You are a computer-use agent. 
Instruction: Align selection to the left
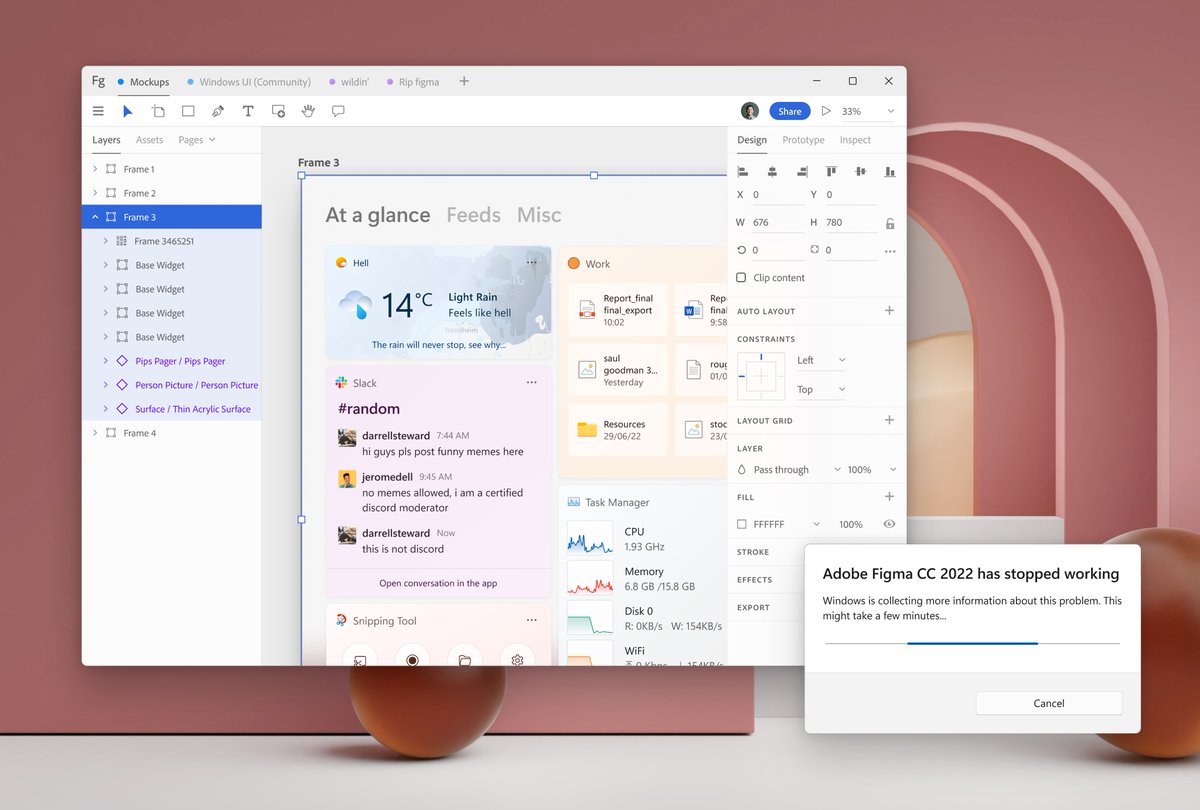743,172
